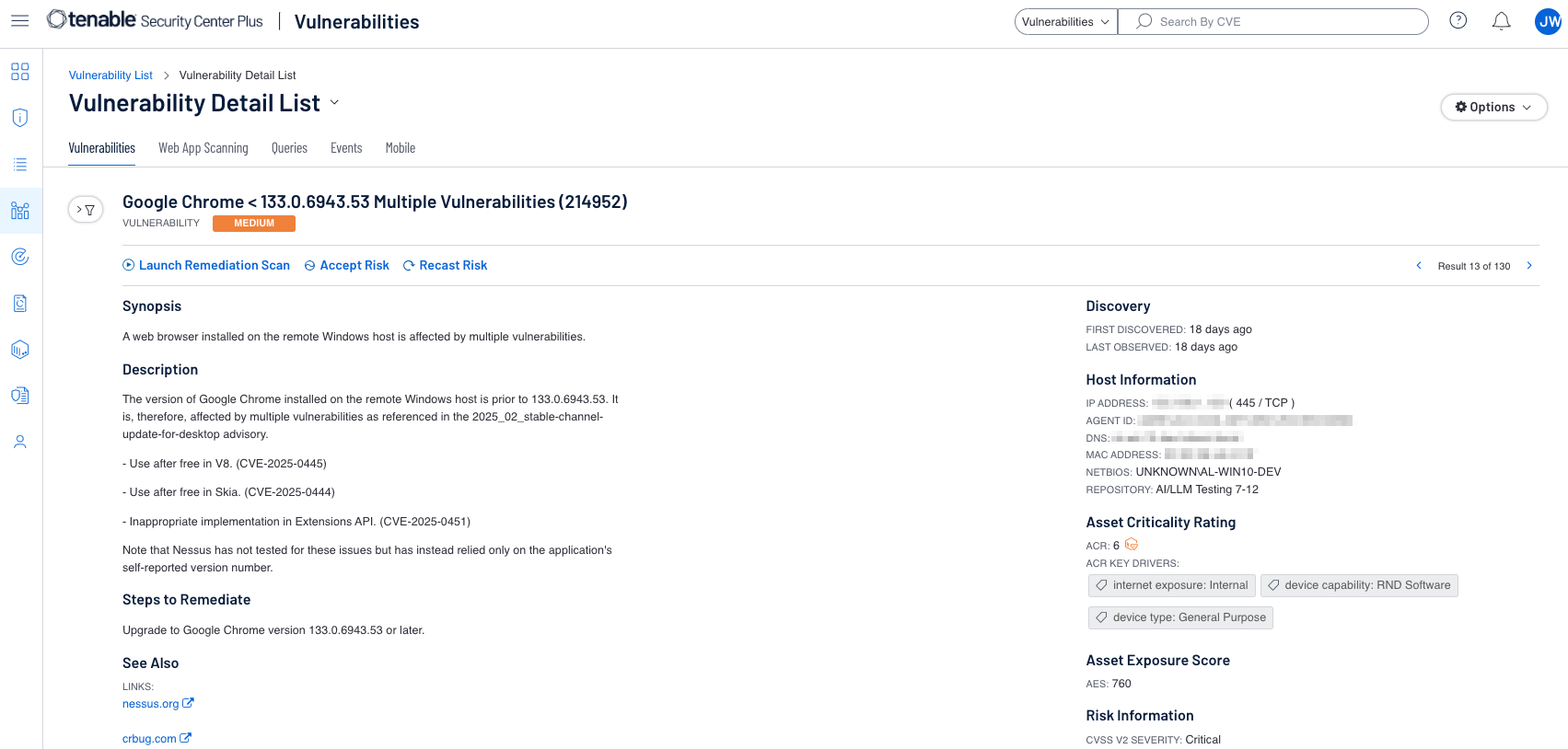Click the AES value 760

[1121, 684]
